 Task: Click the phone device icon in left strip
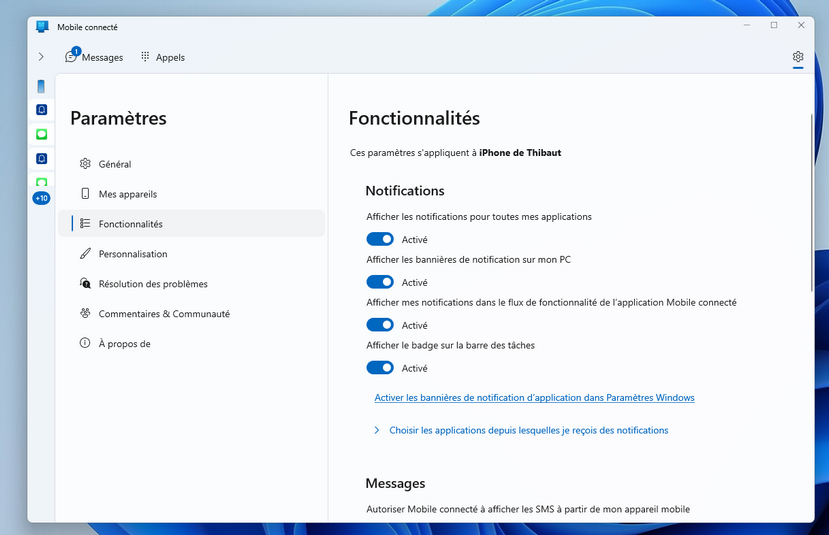click(x=41, y=86)
